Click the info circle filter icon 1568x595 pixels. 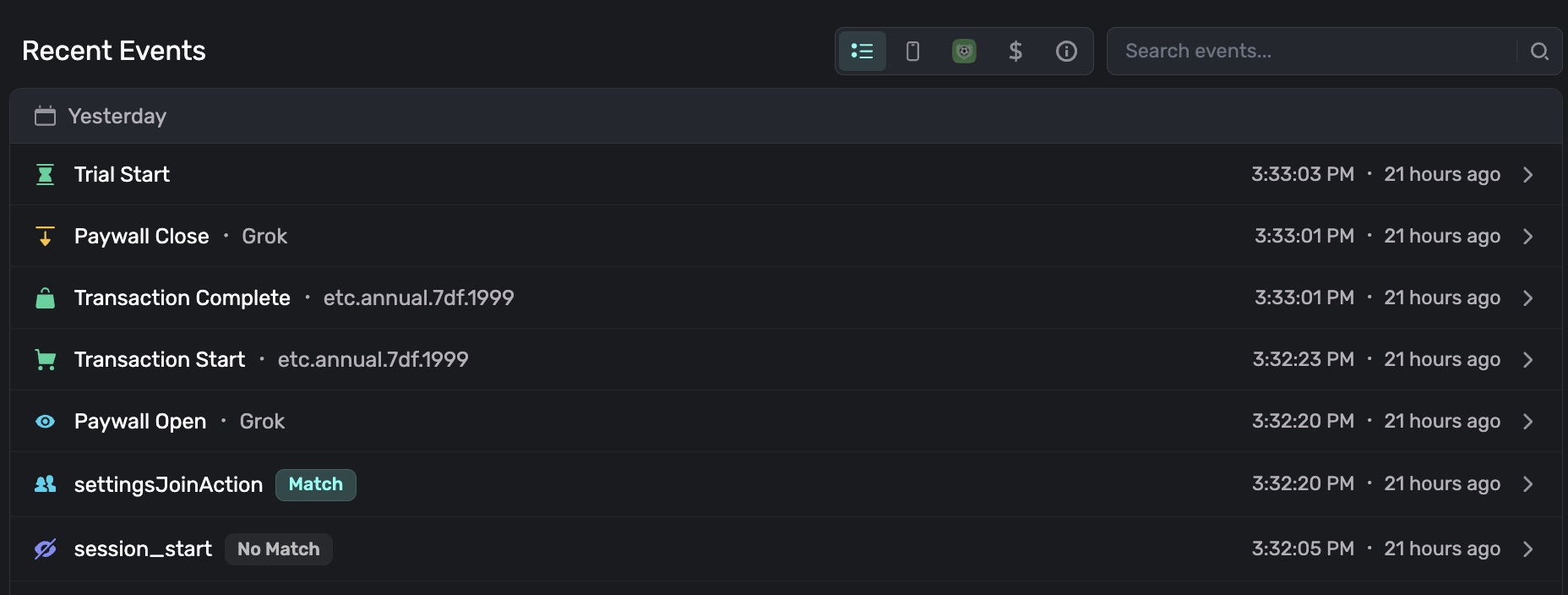pos(1066,52)
